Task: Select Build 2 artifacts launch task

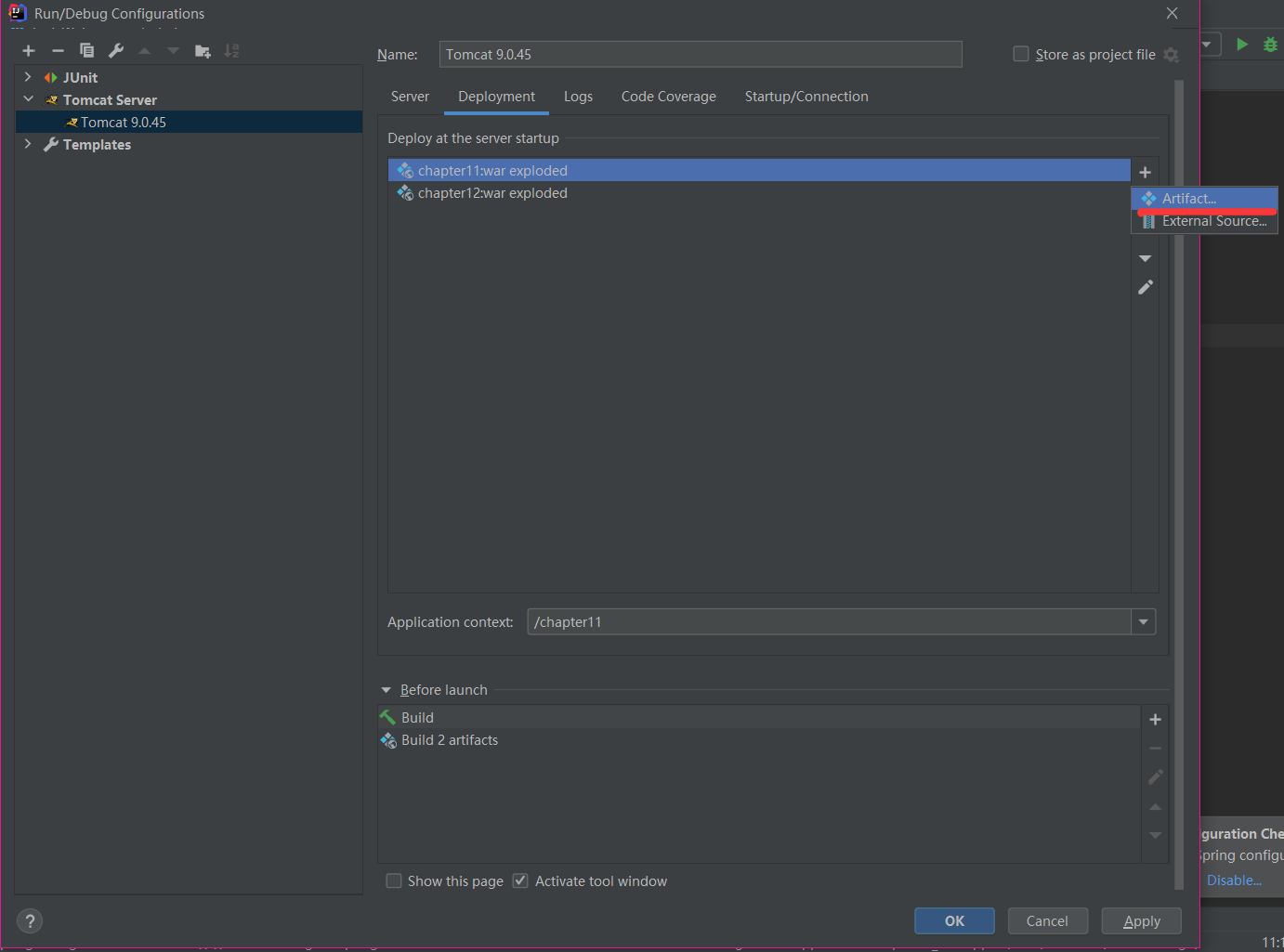Action: [759, 740]
